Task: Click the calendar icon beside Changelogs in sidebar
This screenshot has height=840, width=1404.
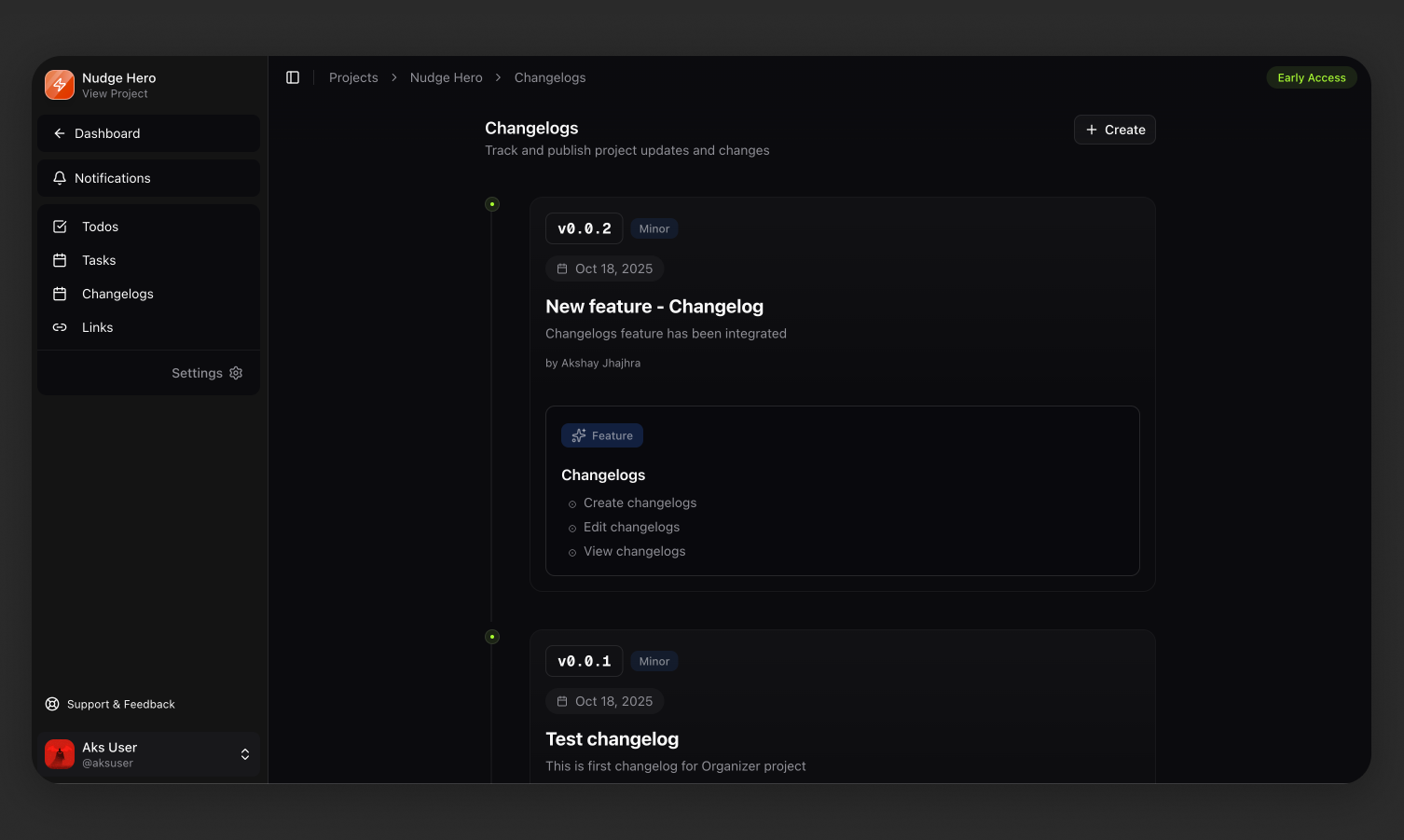Action: (60, 294)
